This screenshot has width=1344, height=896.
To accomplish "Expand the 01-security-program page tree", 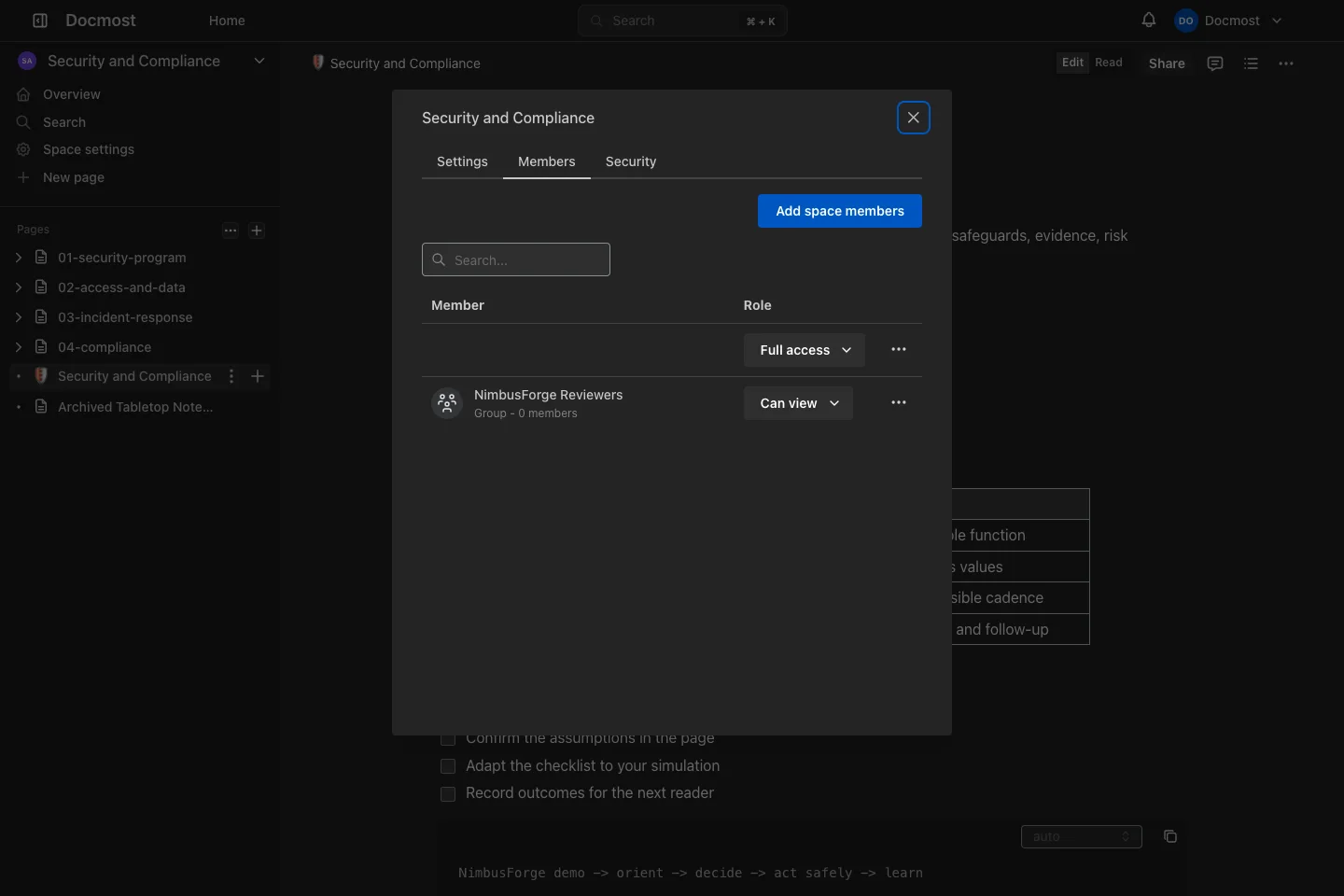I will pos(19,257).
